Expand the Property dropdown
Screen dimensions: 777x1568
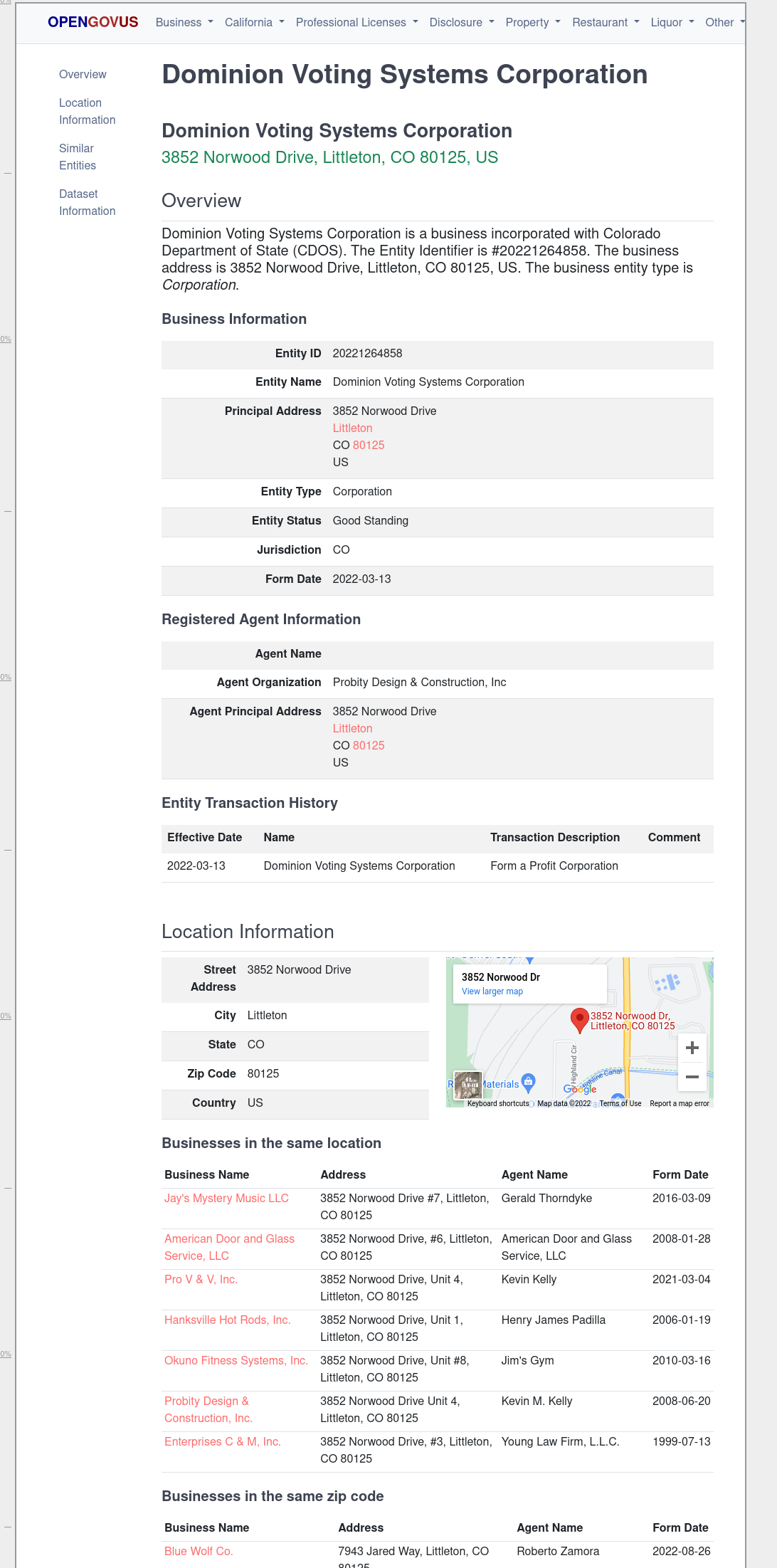[533, 23]
